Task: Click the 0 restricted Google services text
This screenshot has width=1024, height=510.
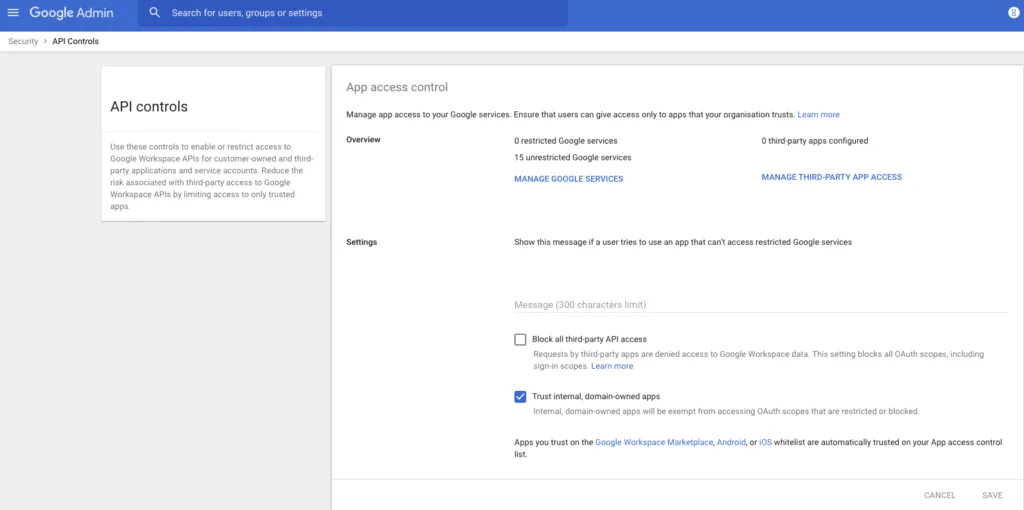Action: pos(566,140)
